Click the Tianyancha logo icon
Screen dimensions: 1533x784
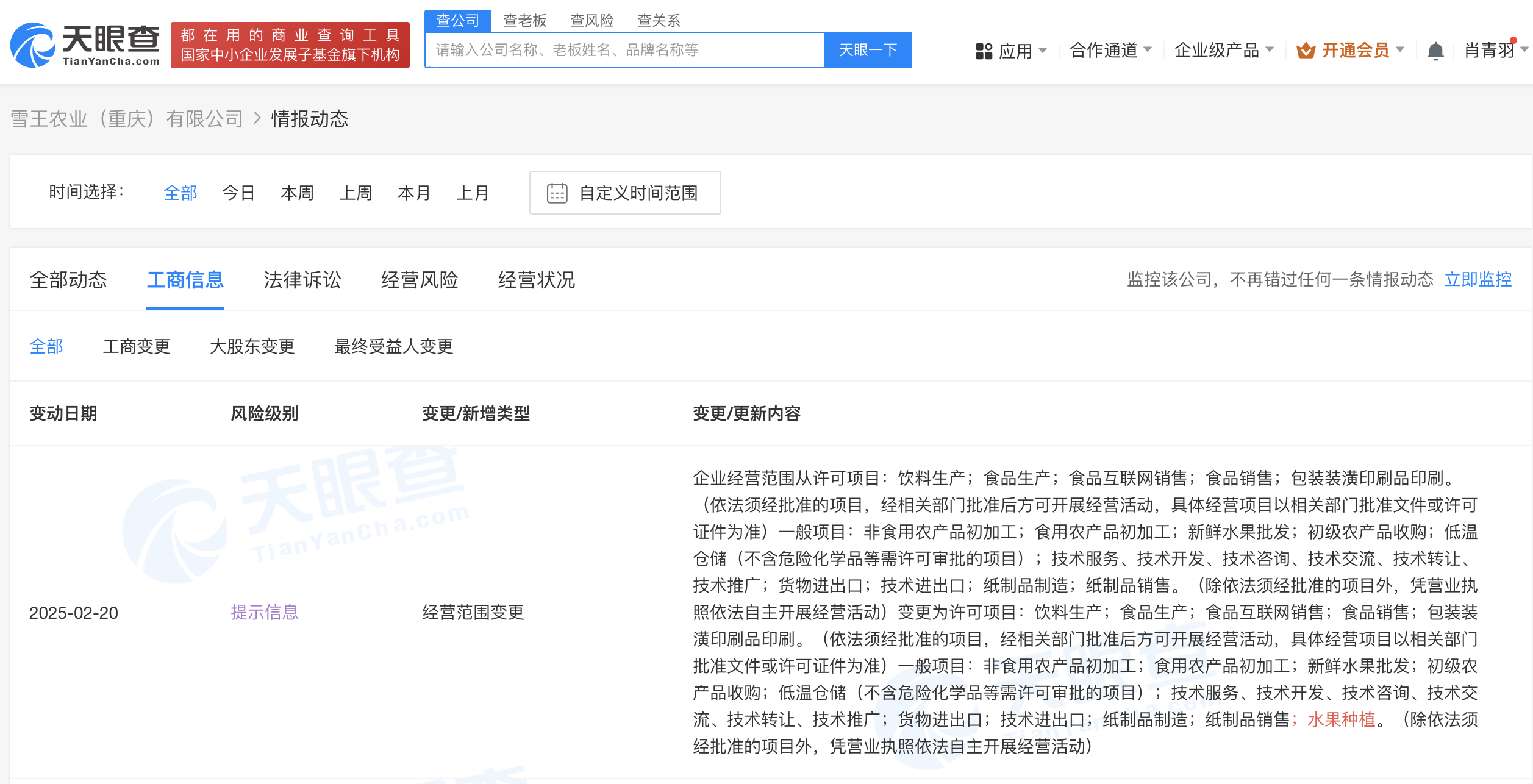coord(34,45)
